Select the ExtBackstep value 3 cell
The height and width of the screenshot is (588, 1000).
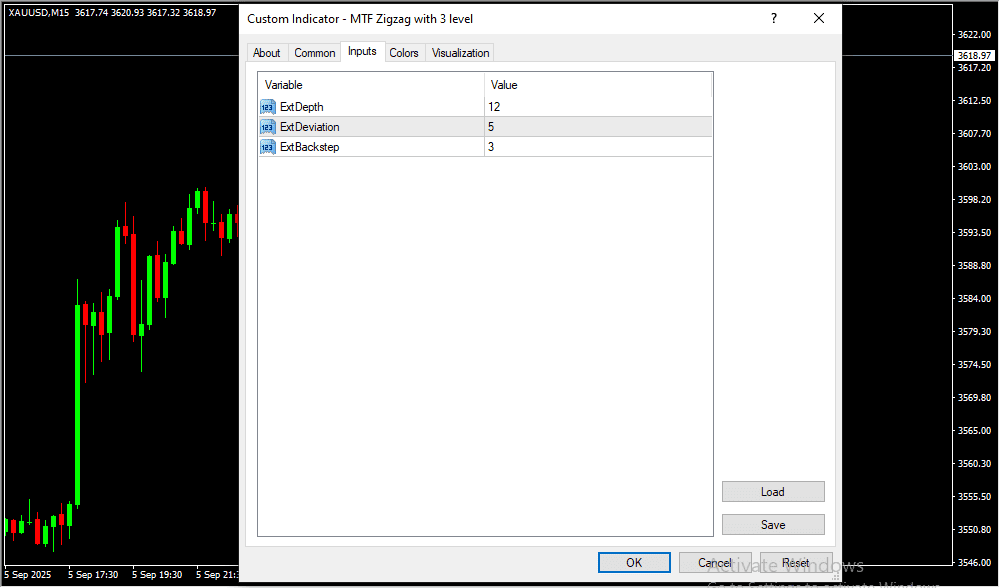[598, 147]
